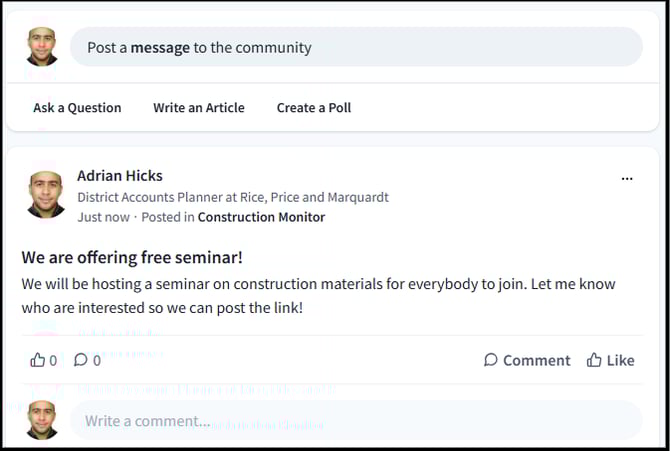Click the post body text about hosting seminar
Screen dimensions: 670x451
318,296
